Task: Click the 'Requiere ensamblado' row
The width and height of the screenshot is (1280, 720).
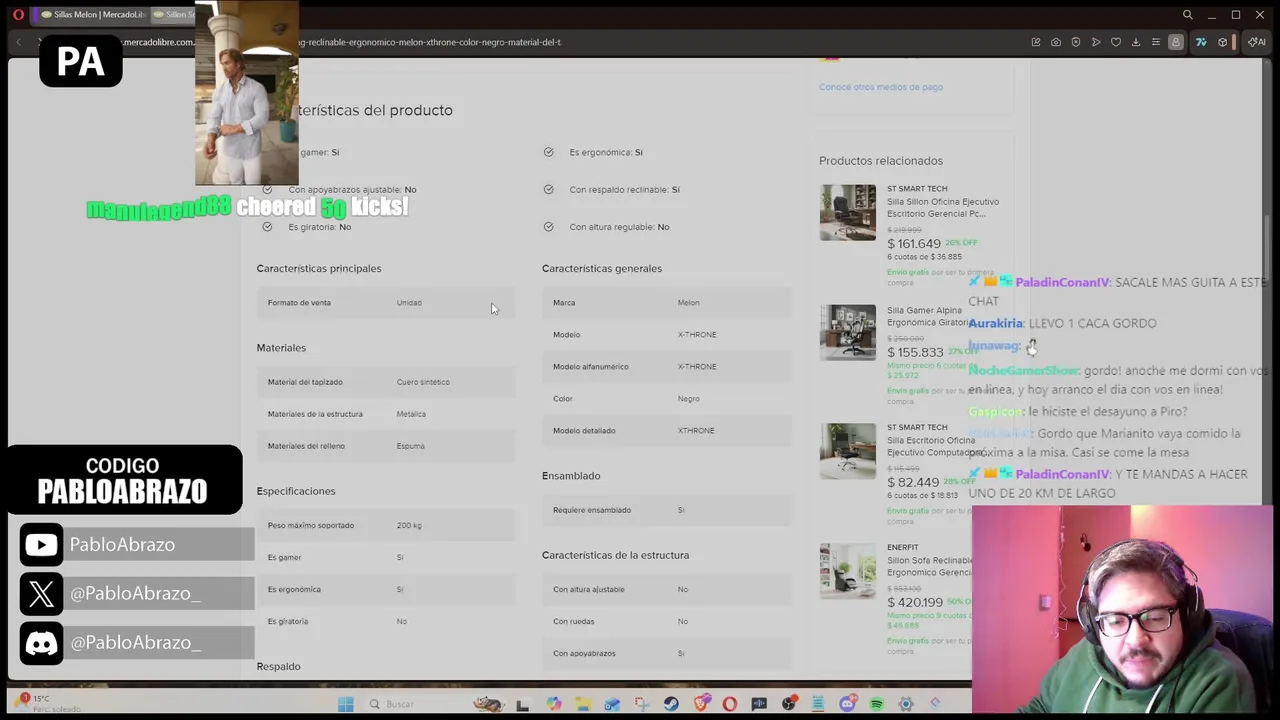Action: click(x=667, y=510)
